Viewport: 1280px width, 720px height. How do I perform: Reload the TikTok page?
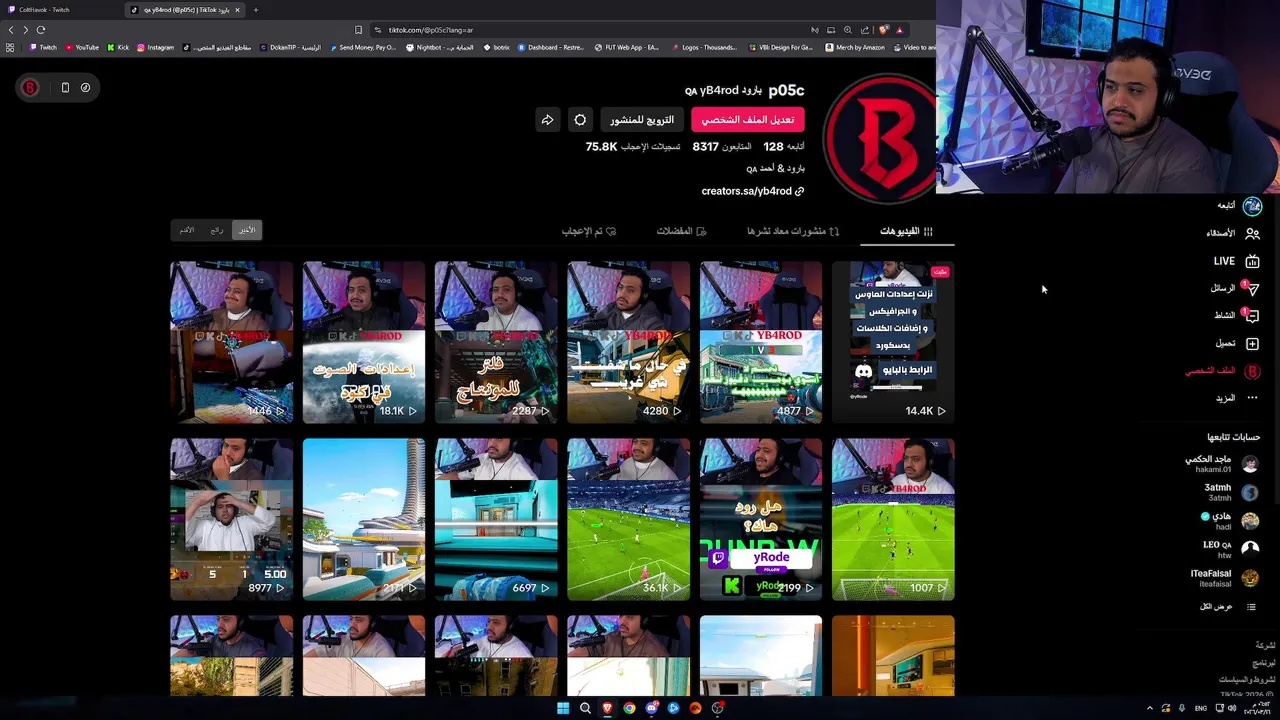(40, 30)
